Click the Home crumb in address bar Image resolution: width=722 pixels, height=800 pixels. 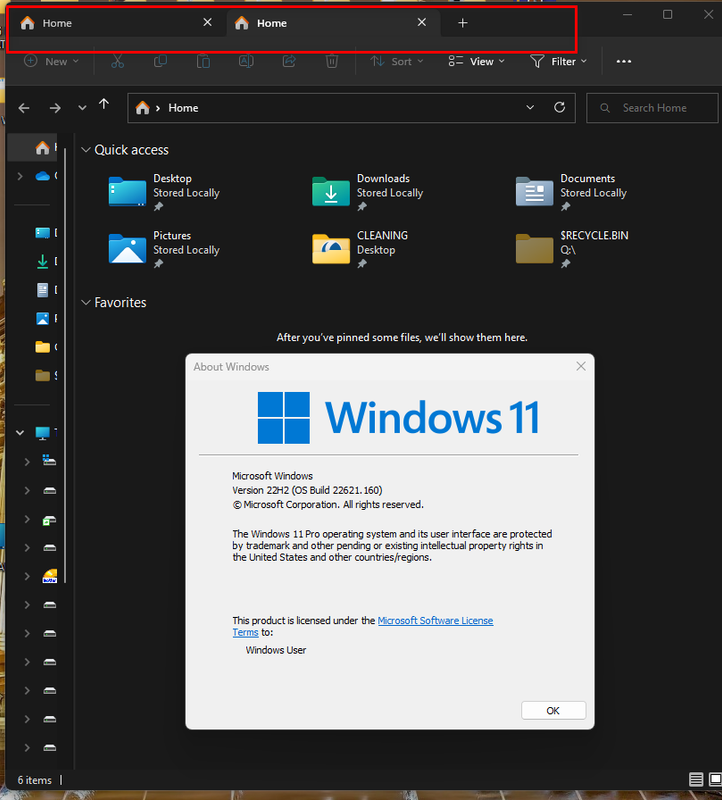(x=183, y=108)
